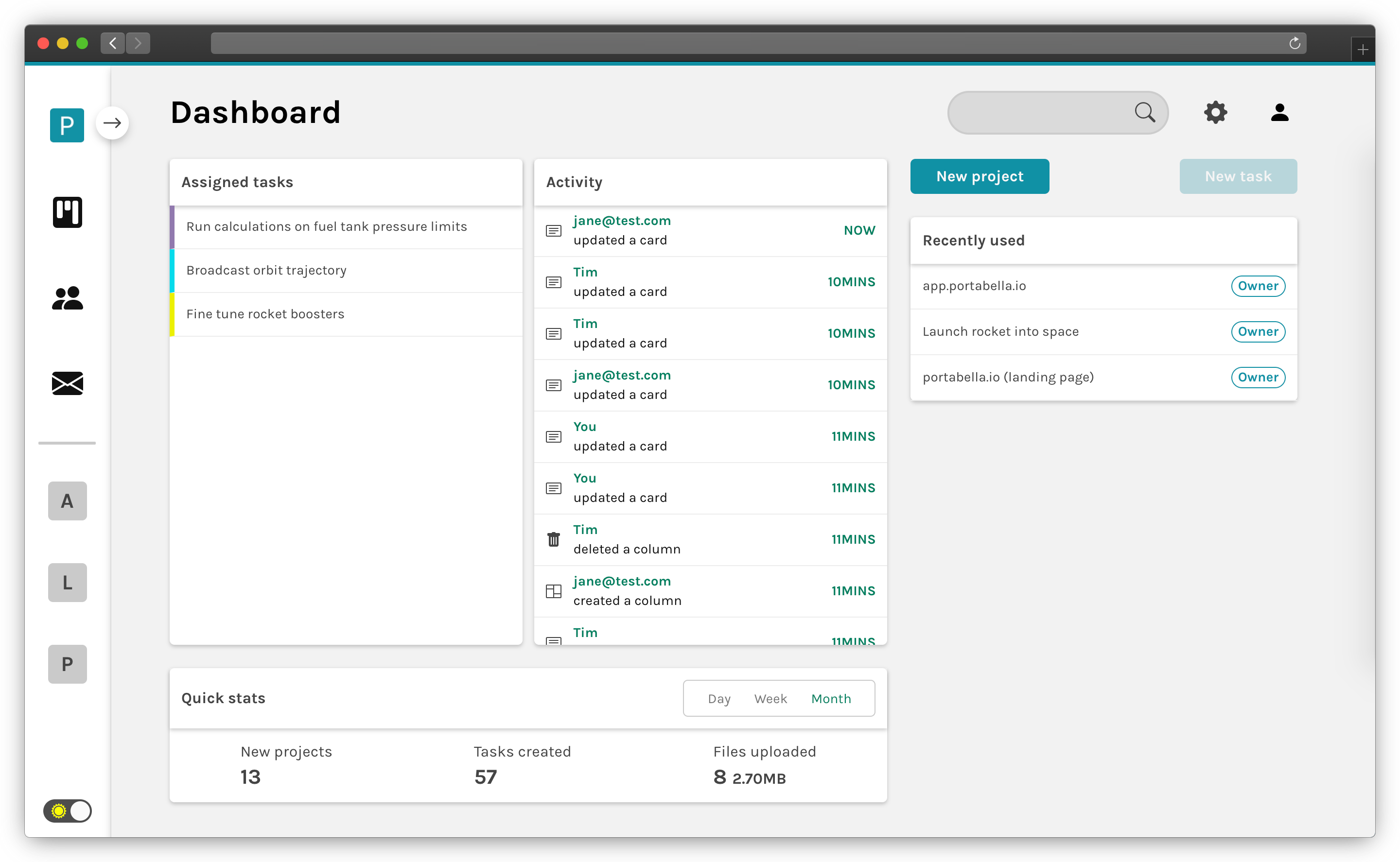This screenshot has width=1400, height=862.
Task: Open the team members icon in sidebar
Action: (67, 298)
